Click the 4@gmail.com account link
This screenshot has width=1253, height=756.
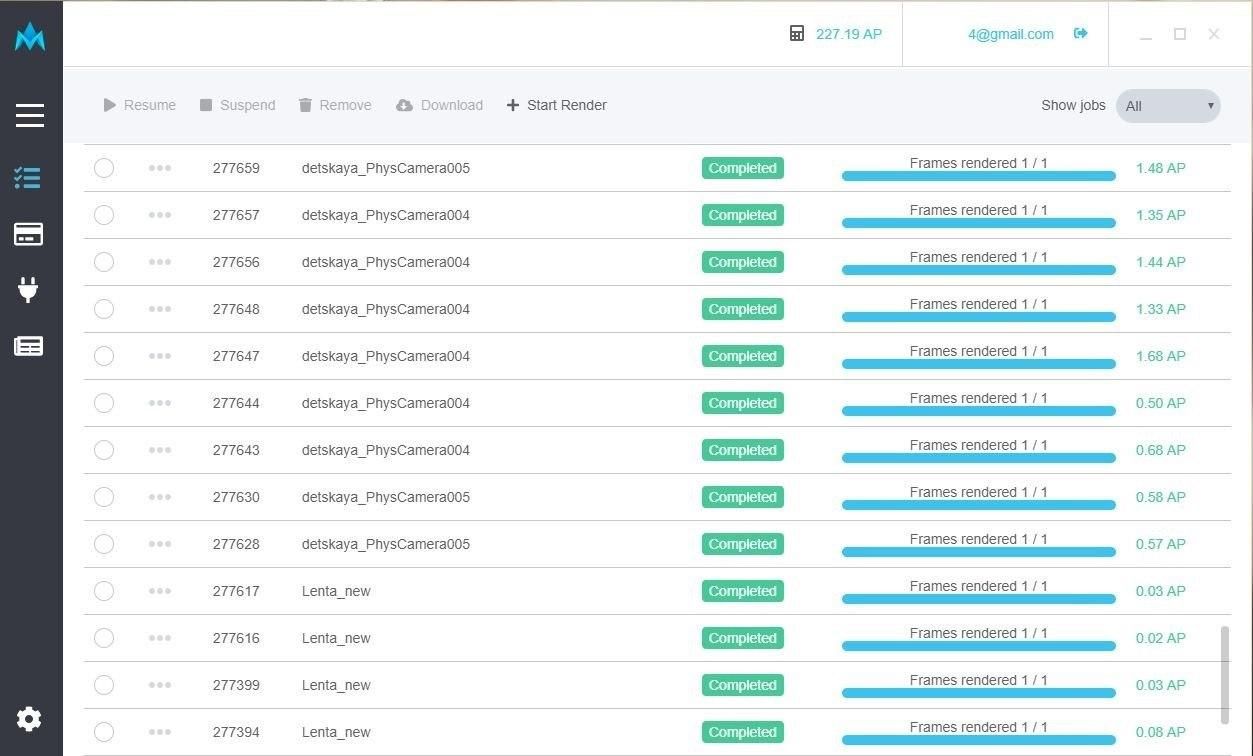coord(1010,34)
